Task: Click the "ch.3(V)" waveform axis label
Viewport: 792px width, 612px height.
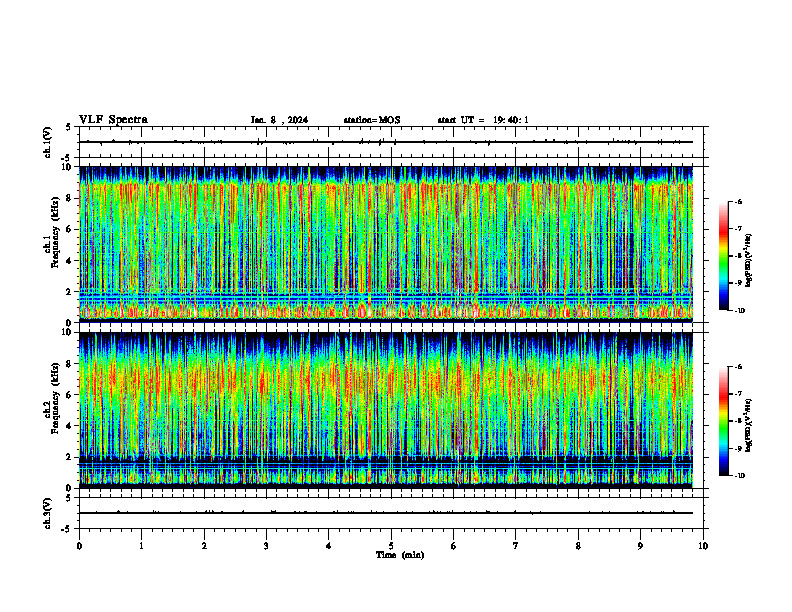Action: [x=47, y=513]
